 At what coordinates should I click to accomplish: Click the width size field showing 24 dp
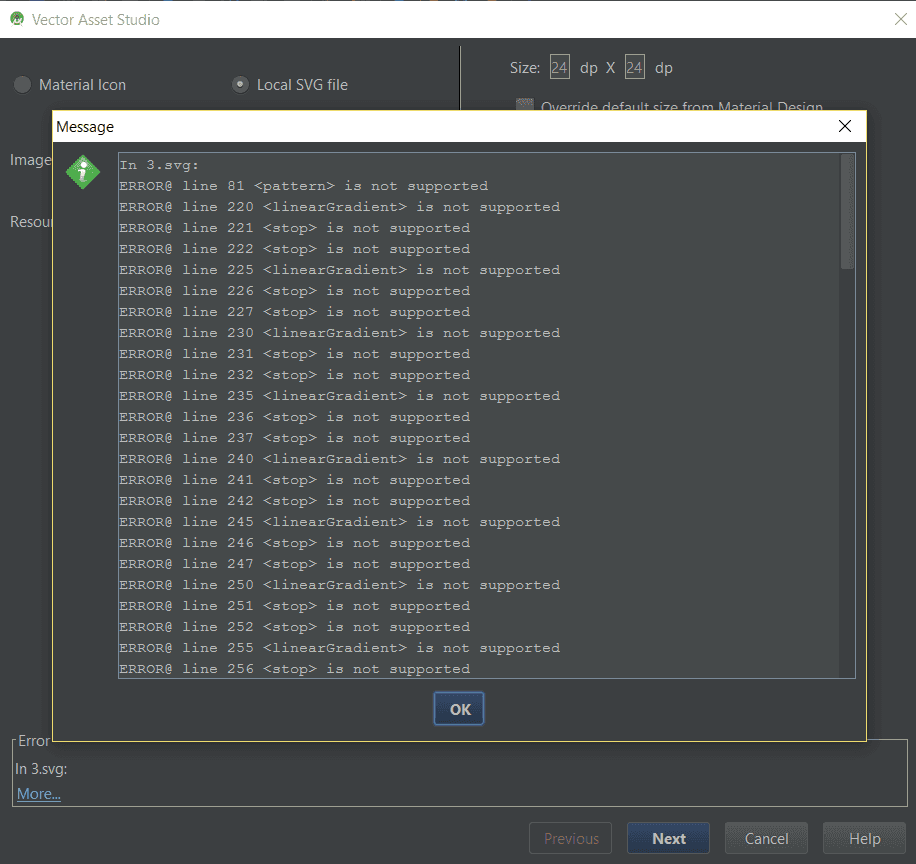pos(559,67)
